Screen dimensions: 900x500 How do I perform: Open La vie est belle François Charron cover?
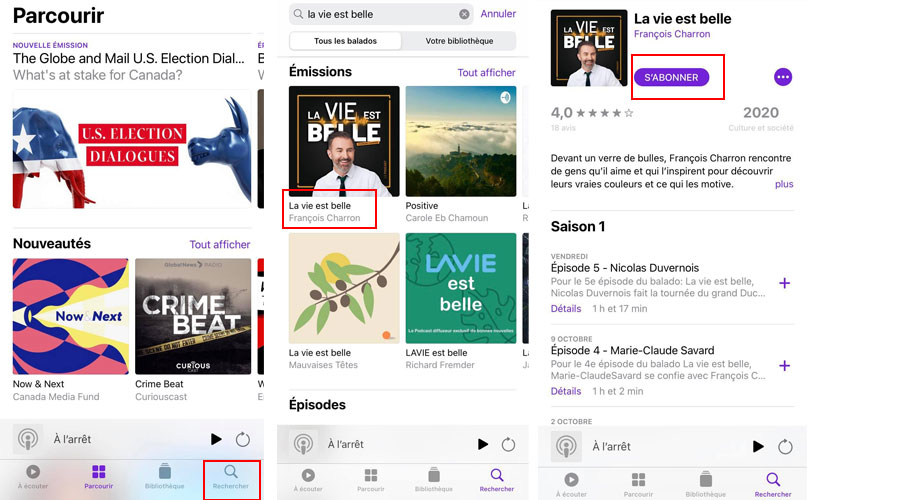[344, 141]
